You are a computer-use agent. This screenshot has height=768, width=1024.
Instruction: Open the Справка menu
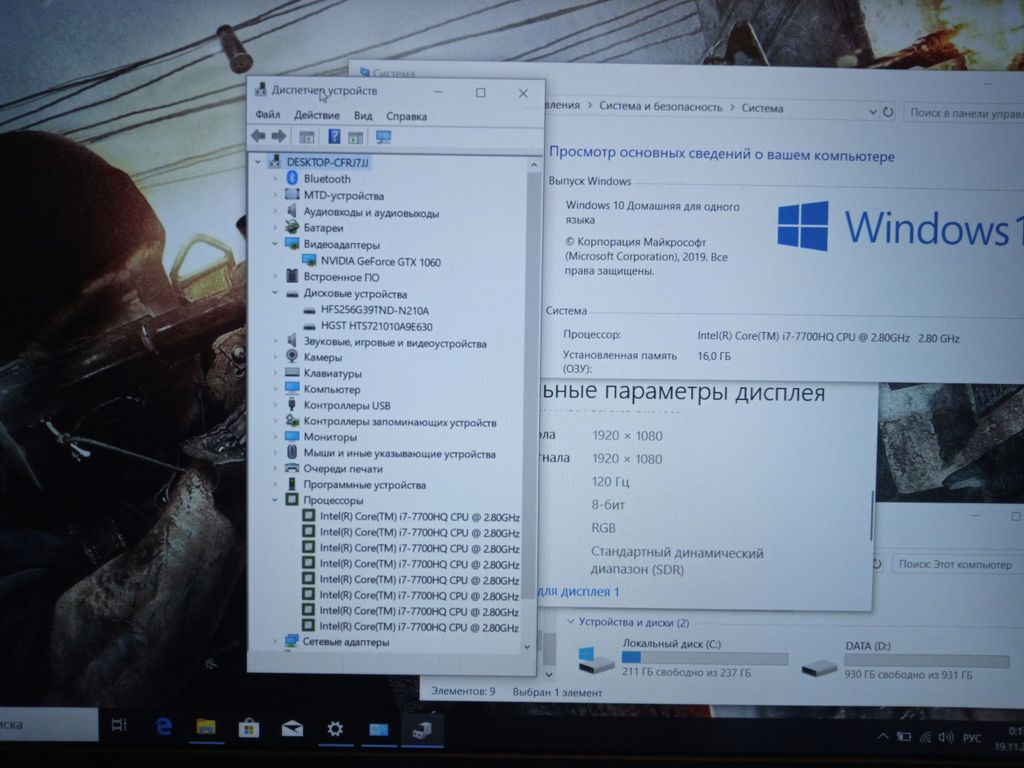[406, 116]
